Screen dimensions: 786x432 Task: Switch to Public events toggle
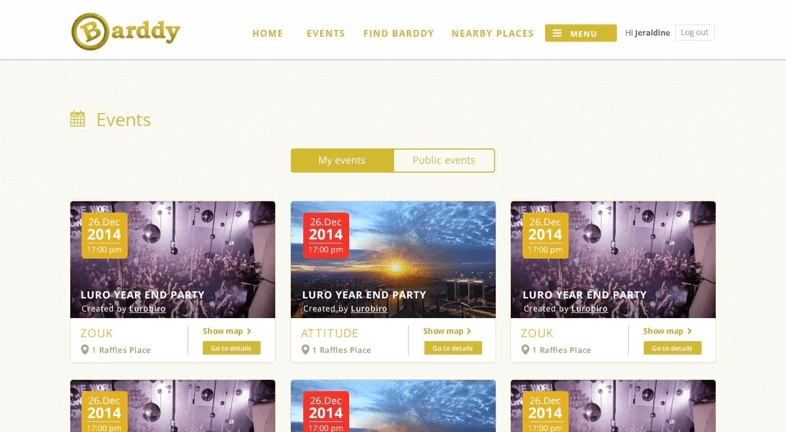coord(444,160)
